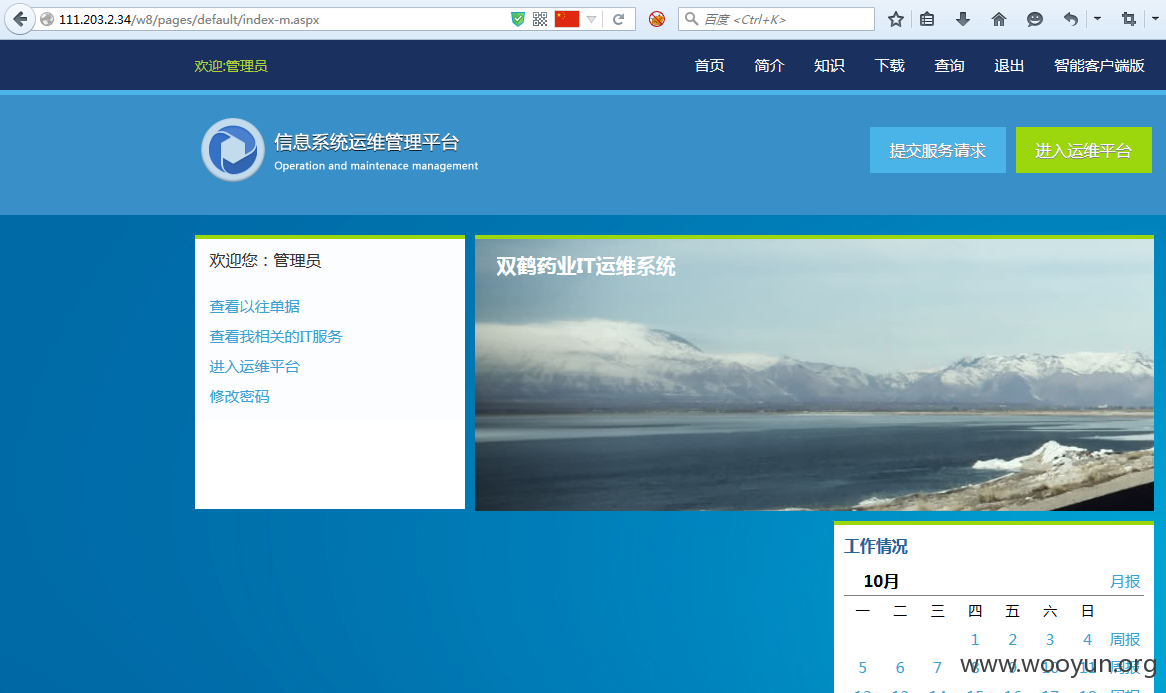
Task: Click the 双鹤药业IT运维系统 banner image
Action: coord(814,374)
